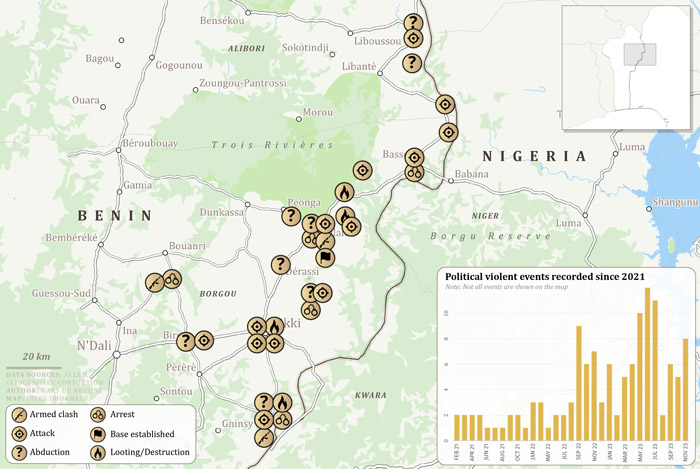The height and width of the screenshot is (469, 700).
Task: Select the 'Trois Rivières' forest label
Action: pos(272,145)
